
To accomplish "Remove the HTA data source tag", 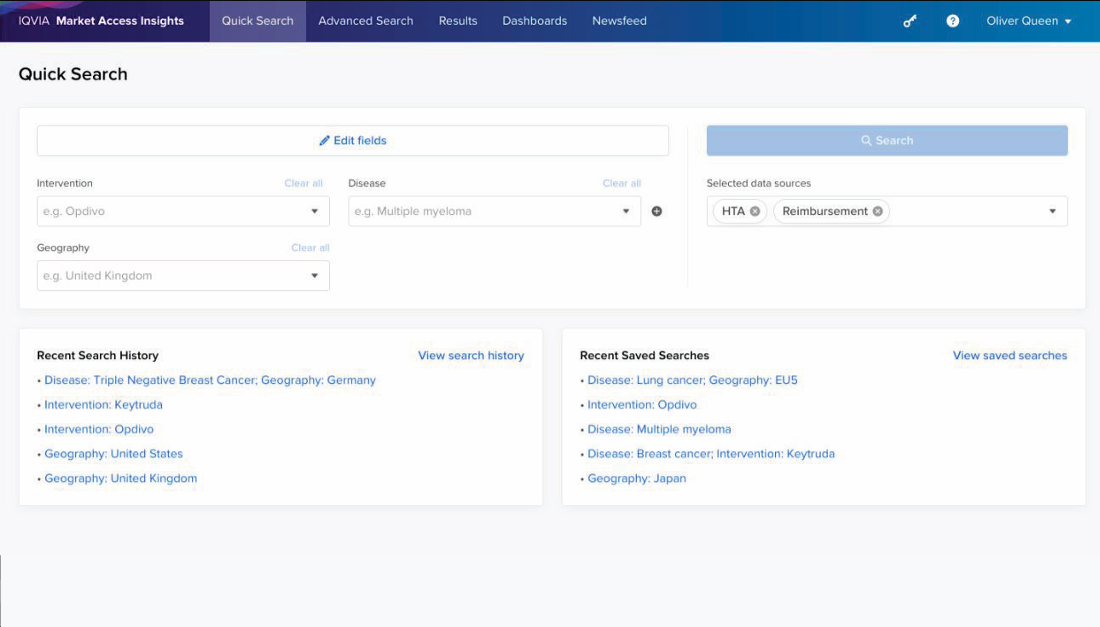I will [755, 211].
